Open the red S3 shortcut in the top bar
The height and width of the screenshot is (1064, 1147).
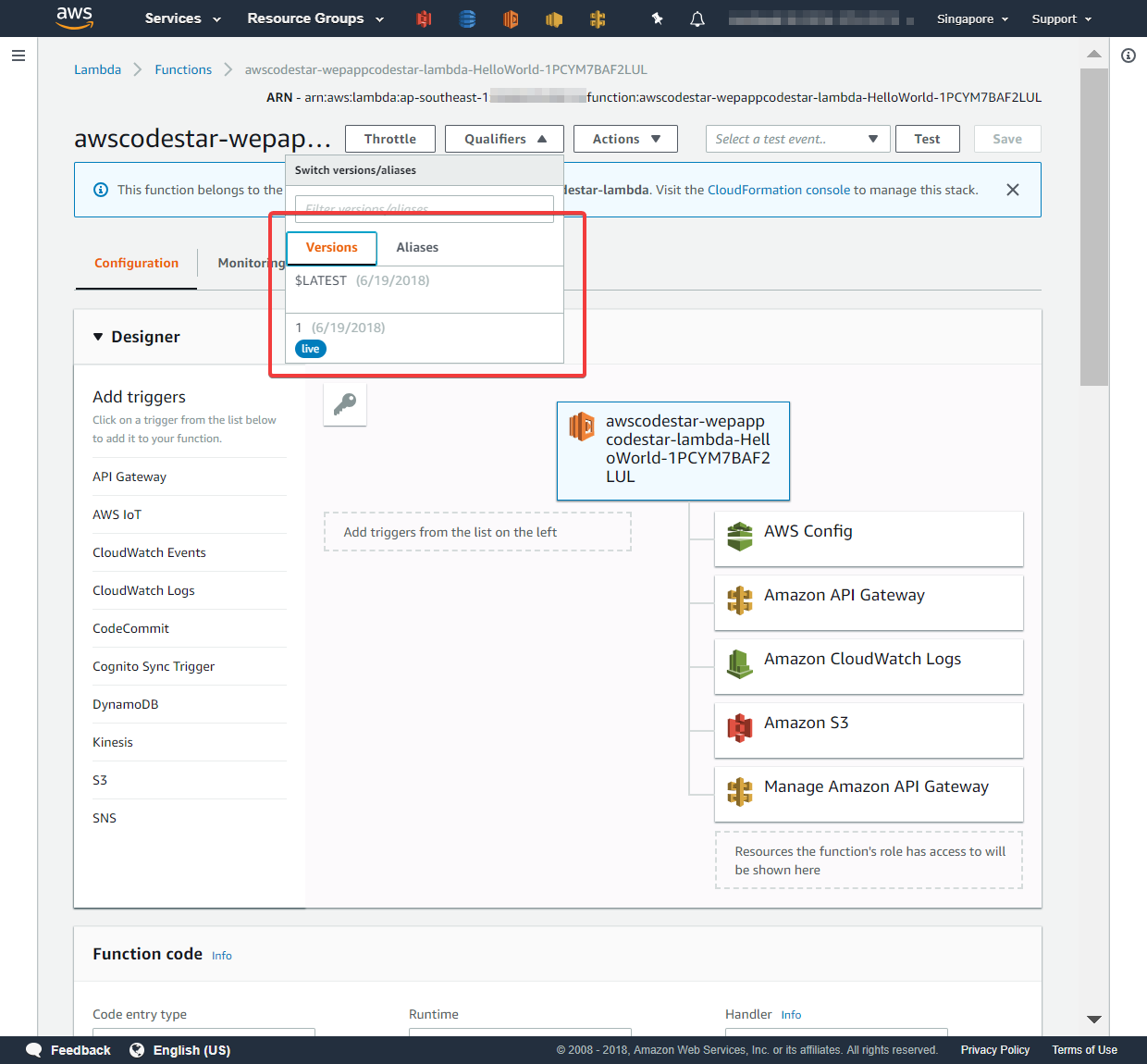(x=424, y=19)
